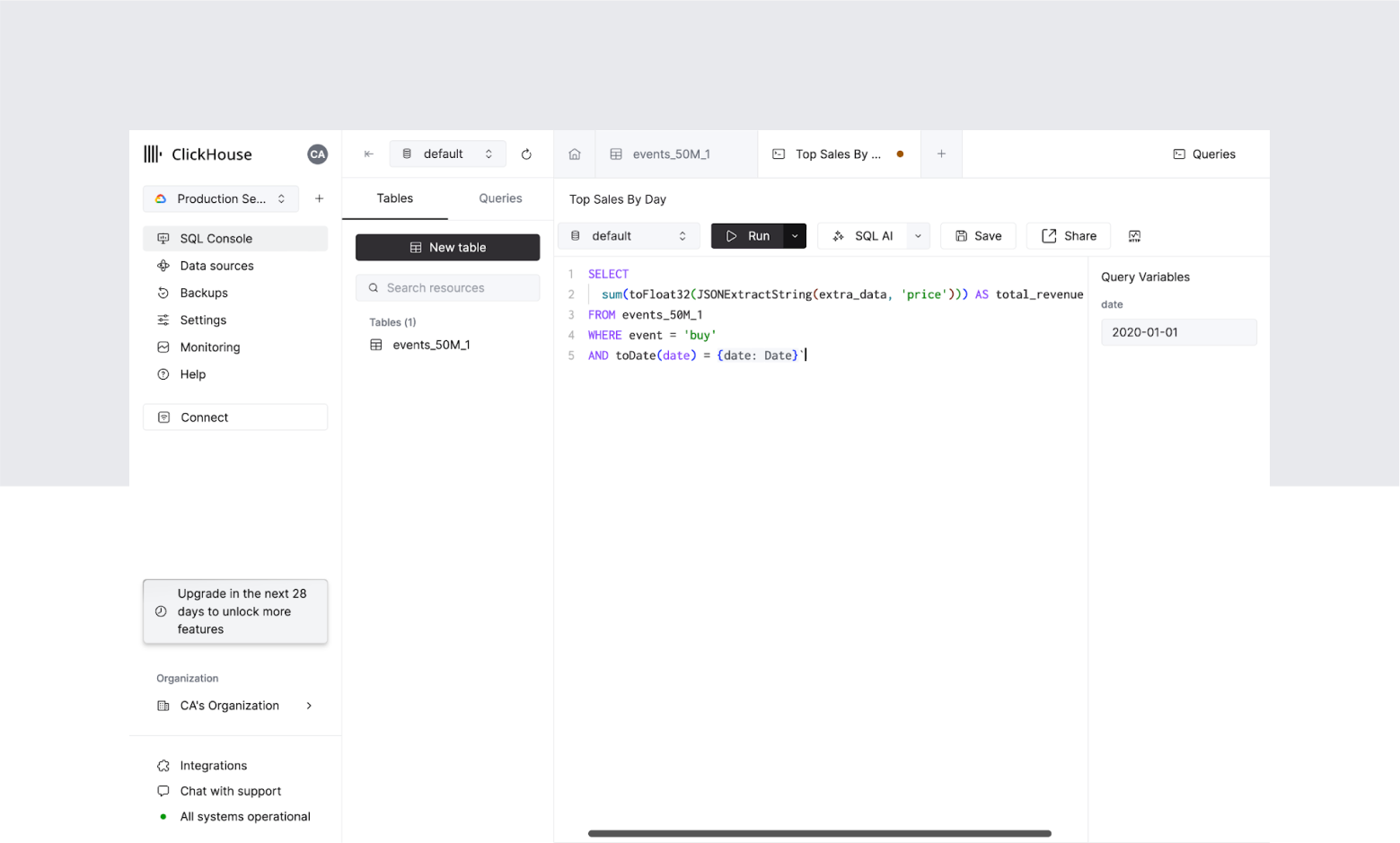The image size is (1400, 843).
Task: Click the collapse sidebar arrow icon
Action: 368,154
